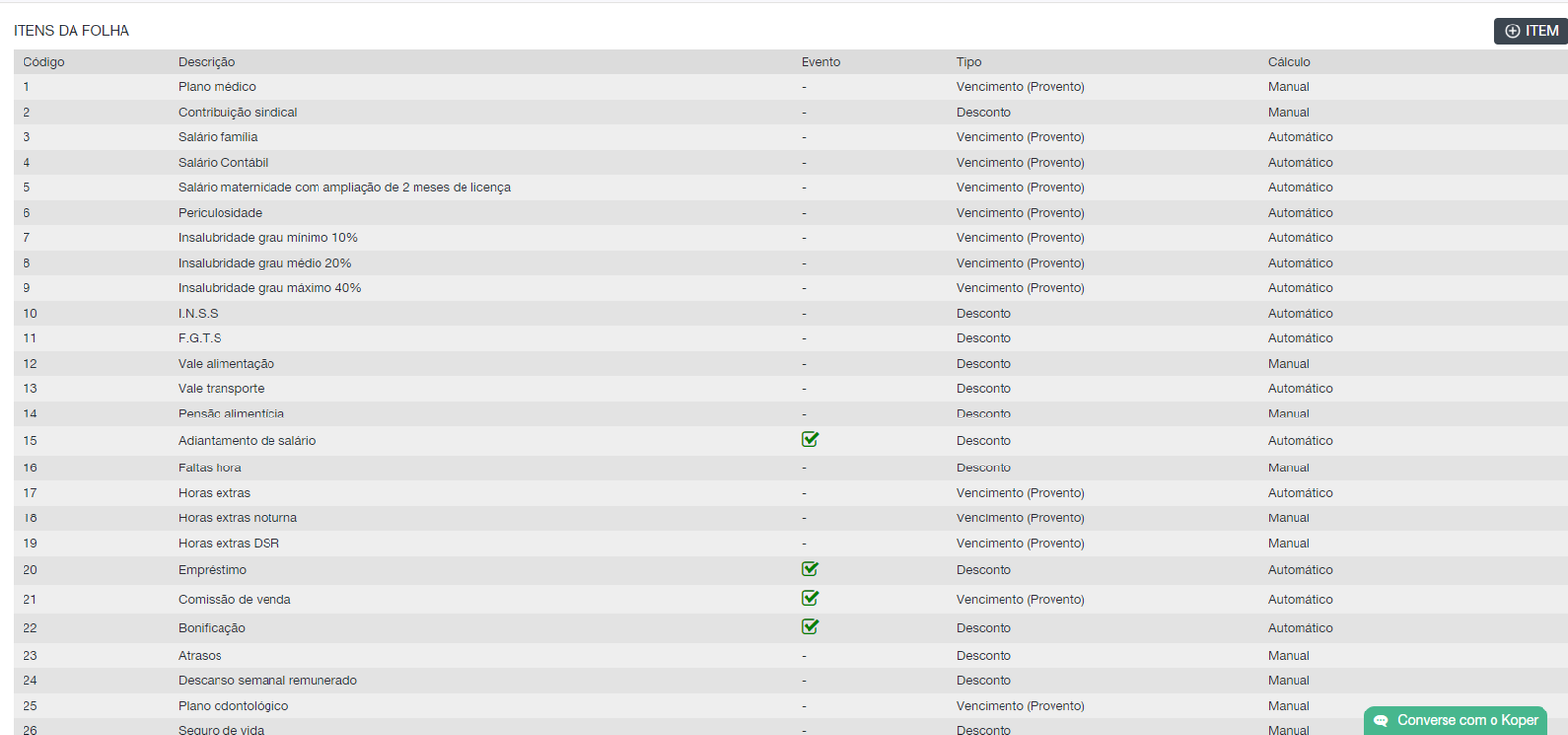This screenshot has width=1568, height=735.
Task: Open the Horas extras noturna row
Action: [237, 518]
